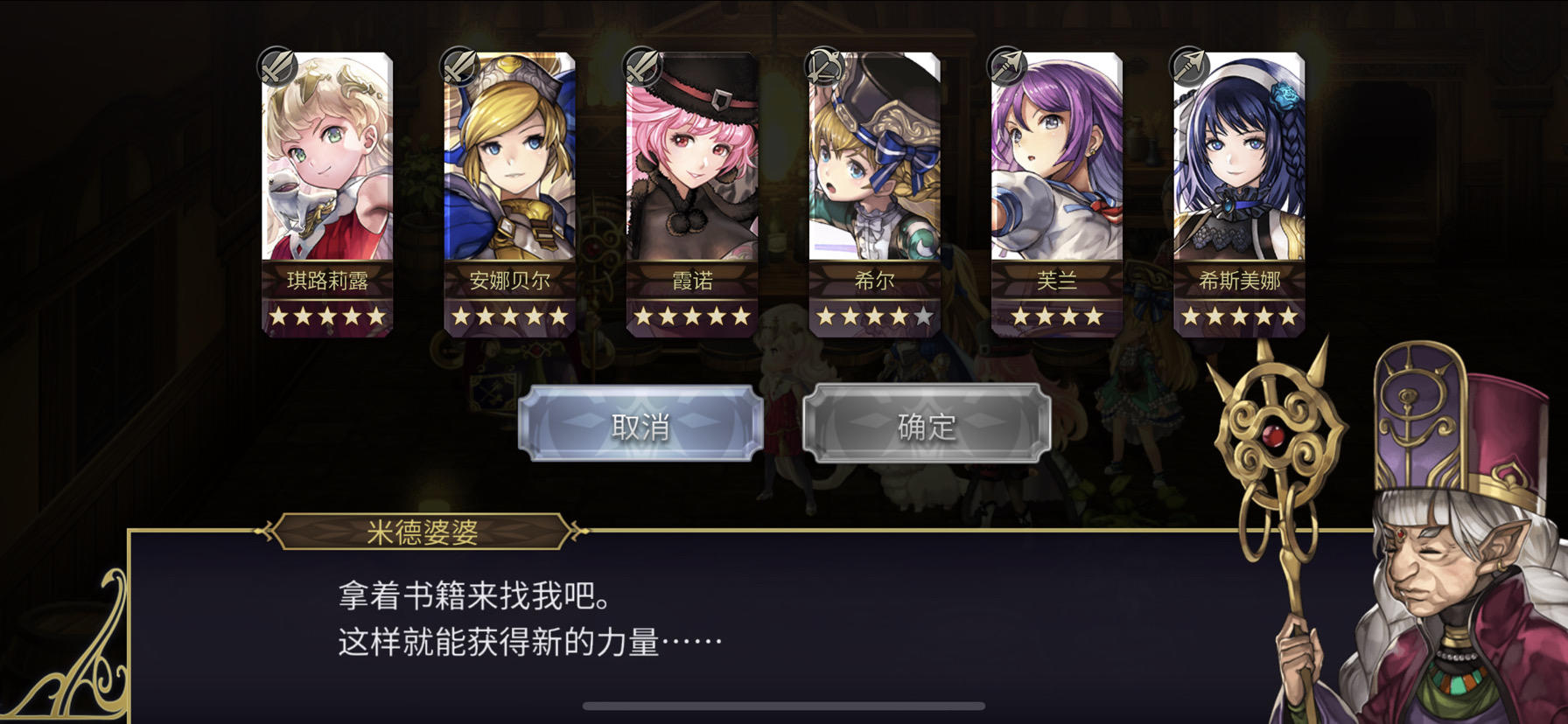Click spear class icon on 希斯美娜 card
This screenshot has width=1568, height=724.
[x=1188, y=66]
